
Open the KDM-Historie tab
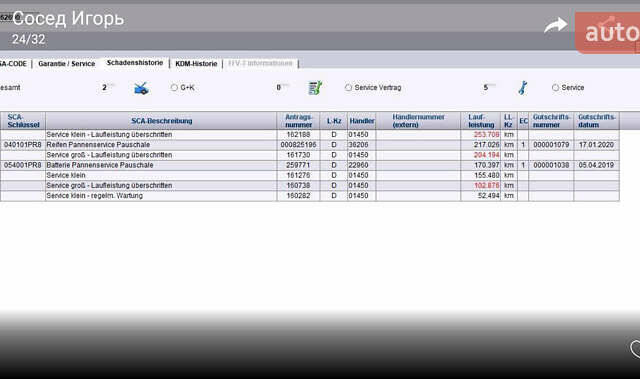click(x=196, y=64)
